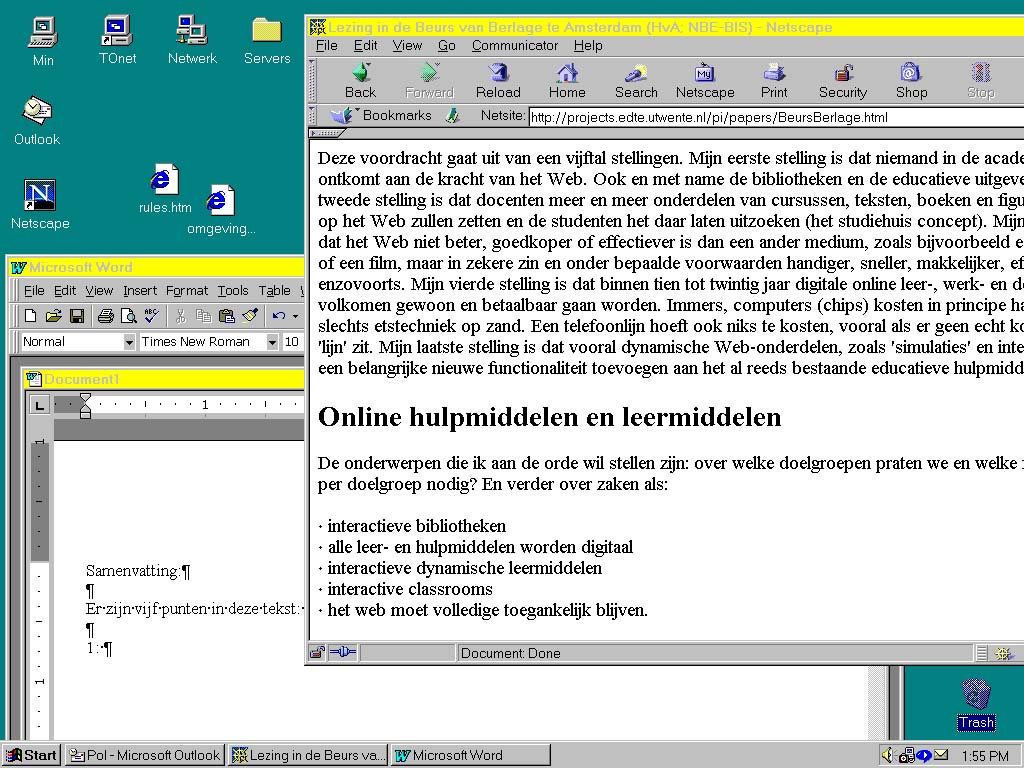Select the Netwerk desktop icon
This screenshot has height=768, width=1024.
[192, 40]
